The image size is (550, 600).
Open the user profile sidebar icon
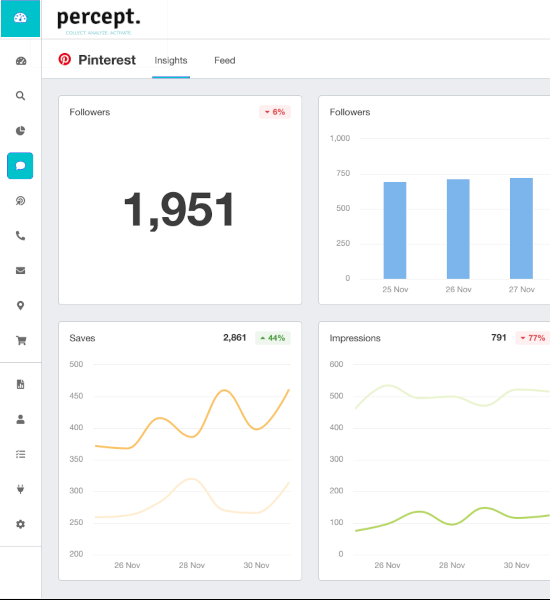click(21, 419)
